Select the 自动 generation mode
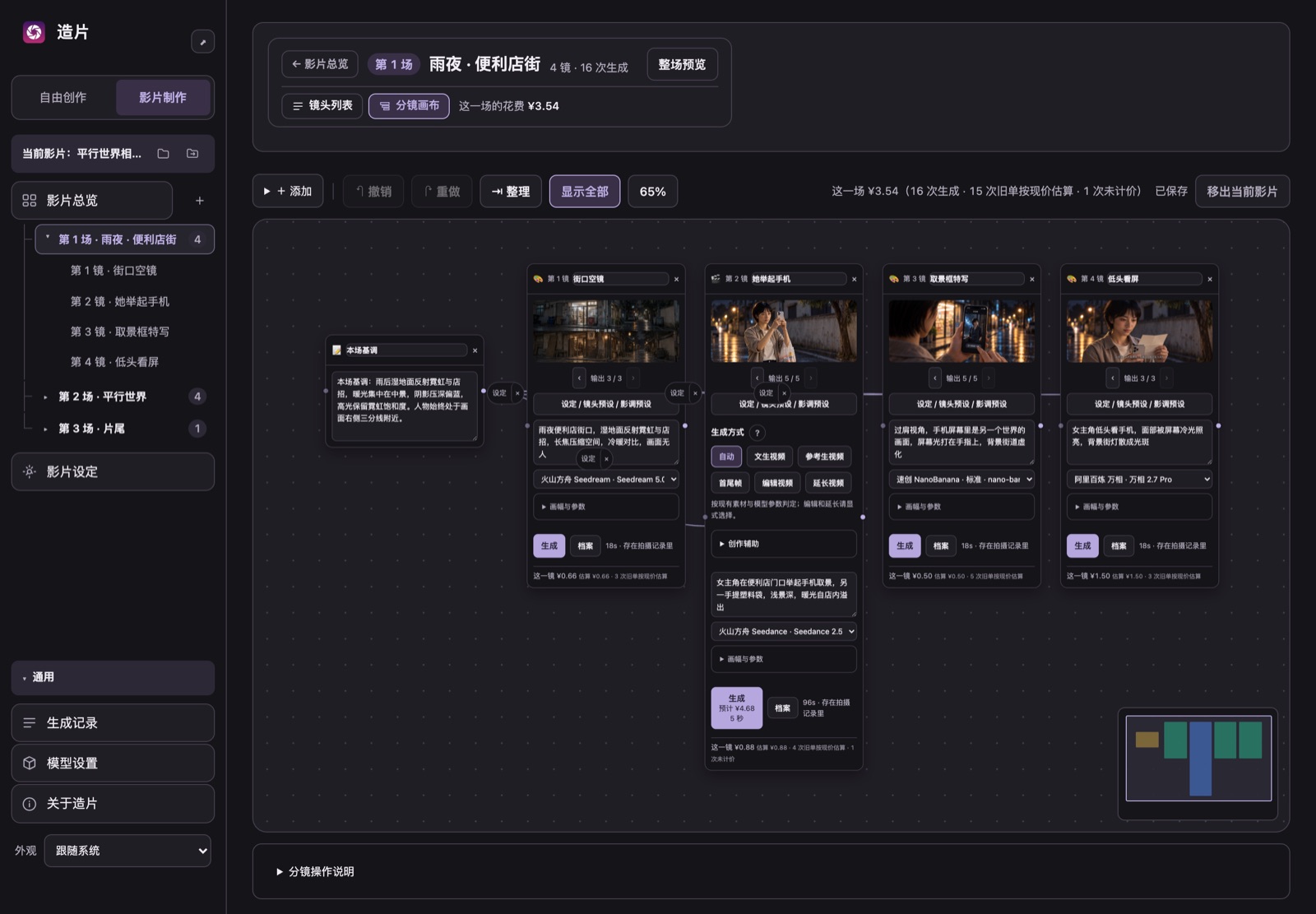This screenshot has height=914, width=1316. (726, 457)
